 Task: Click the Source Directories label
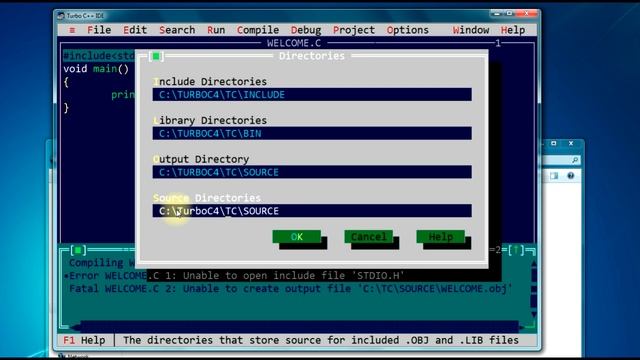tap(207, 198)
